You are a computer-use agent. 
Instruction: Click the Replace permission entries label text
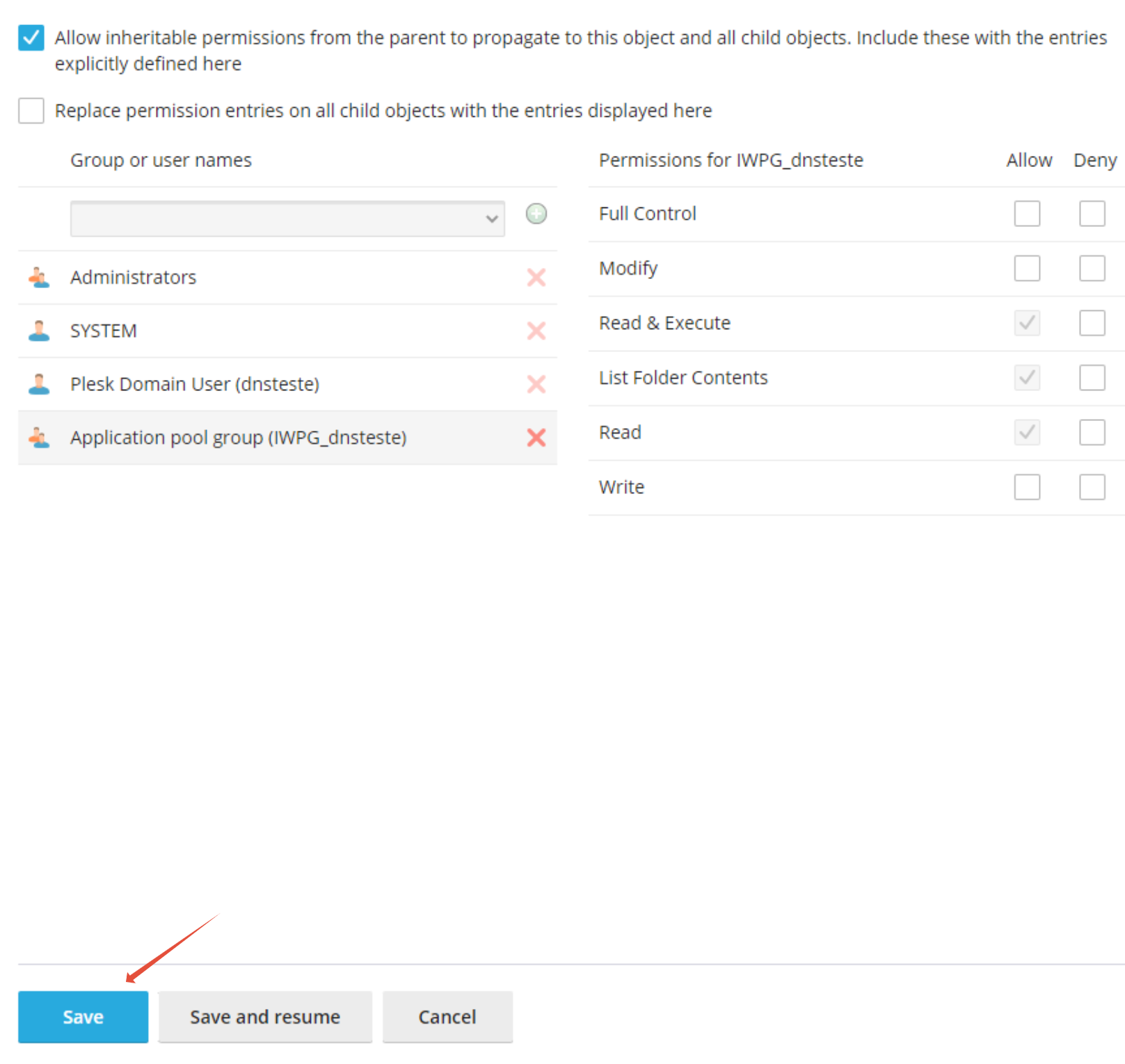pyautogui.click(x=383, y=111)
